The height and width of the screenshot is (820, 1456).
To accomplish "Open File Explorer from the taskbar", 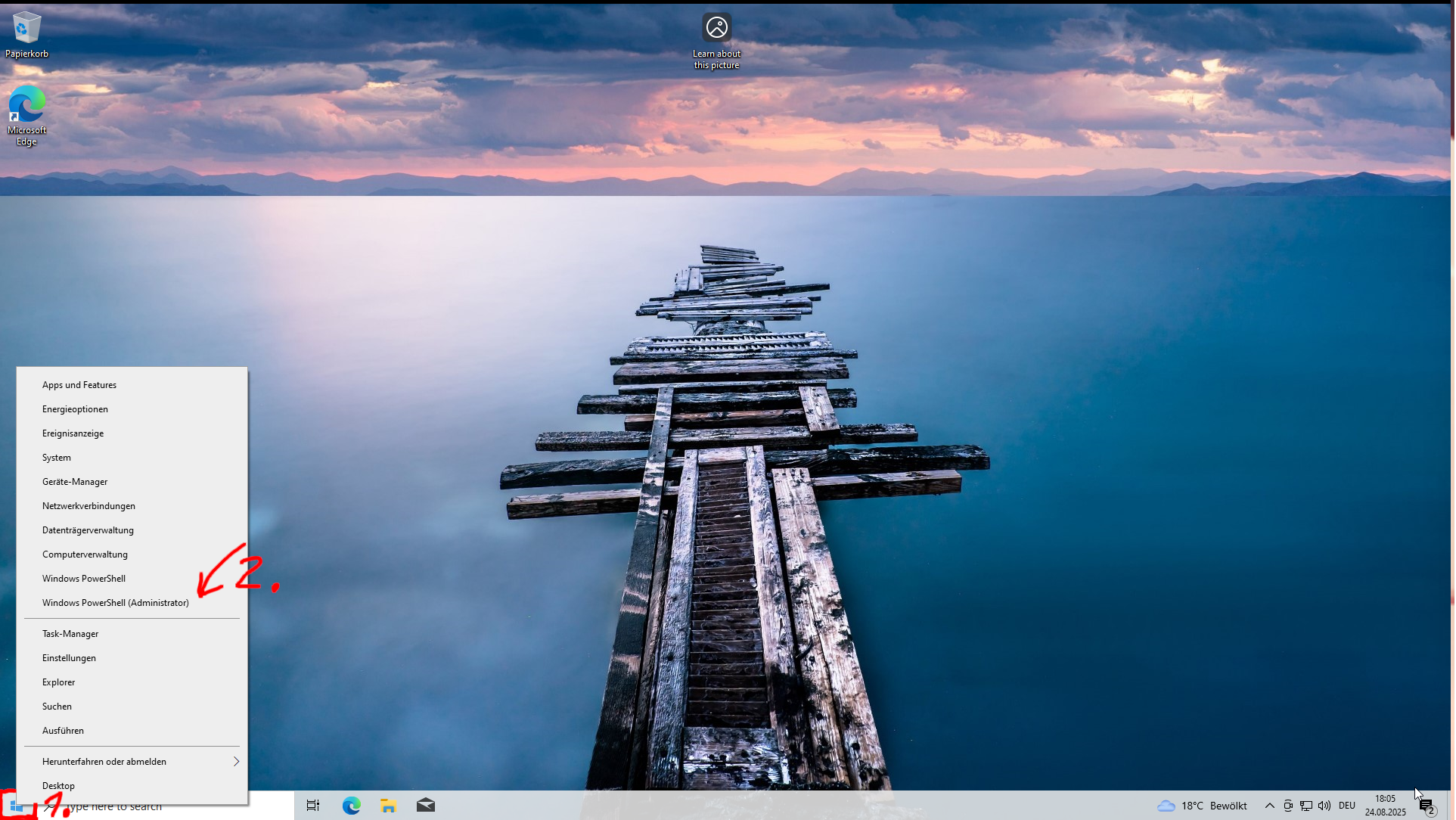I will pyautogui.click(x=389, y=806).
